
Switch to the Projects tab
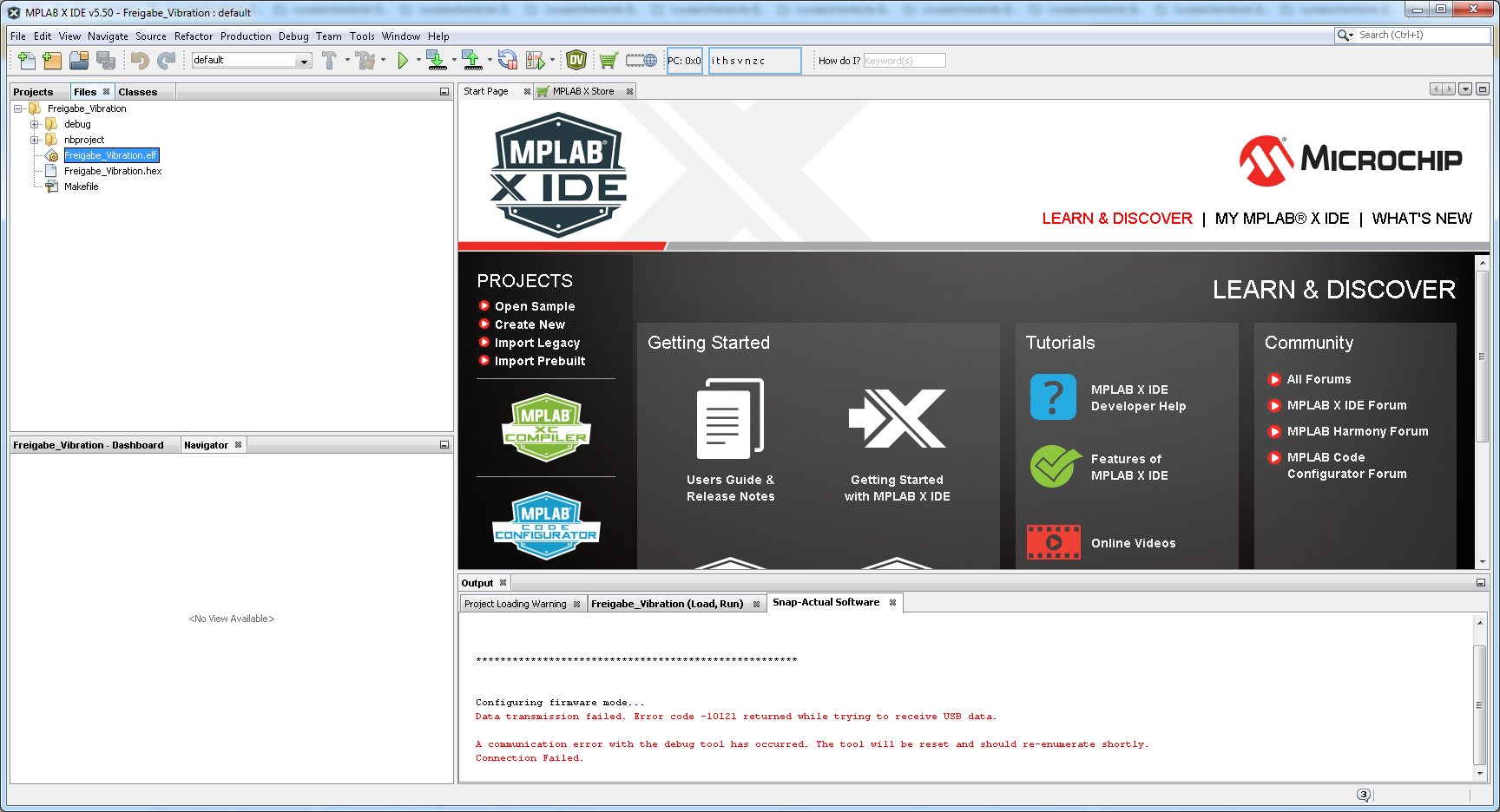pyautogui.click(x=33, y=92)
